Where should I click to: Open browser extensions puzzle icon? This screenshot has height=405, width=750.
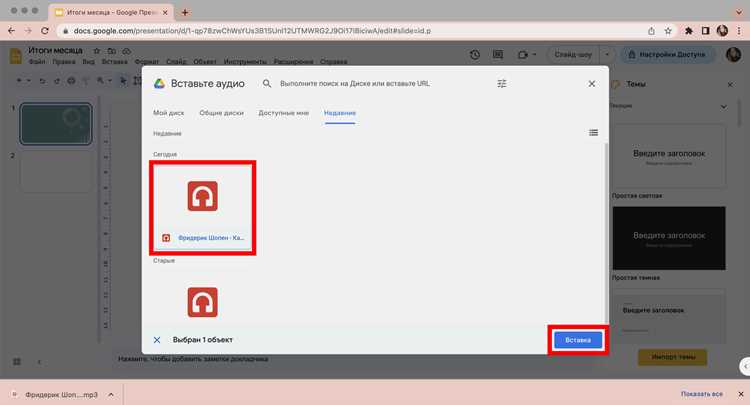click(x=689, y=31)
